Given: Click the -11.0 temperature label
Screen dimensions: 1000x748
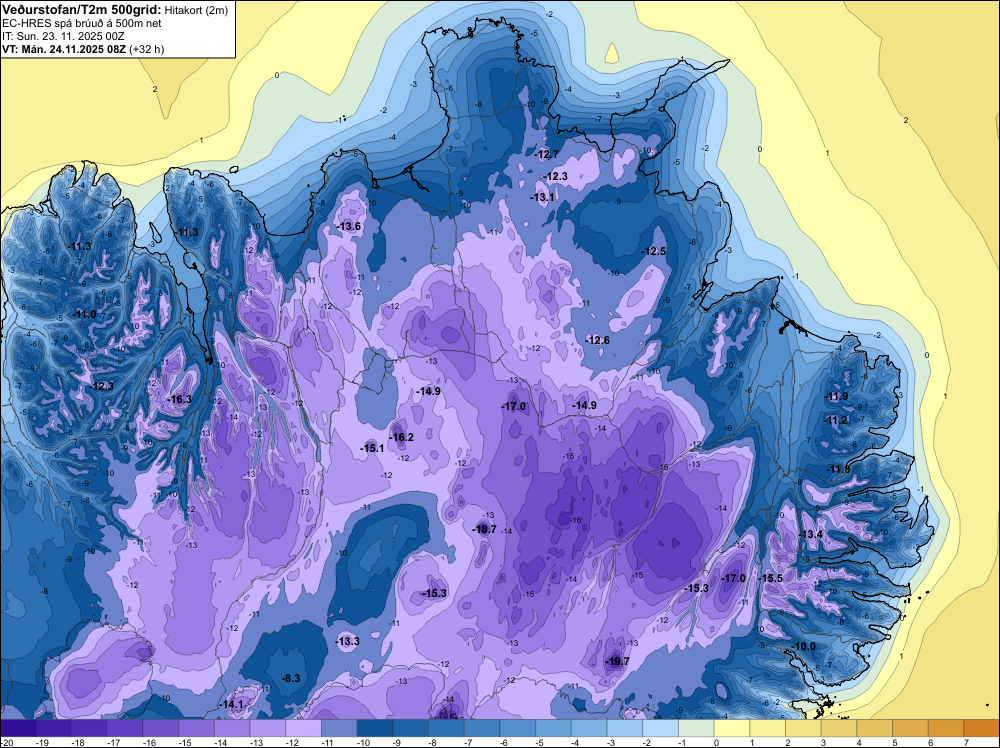Looking at the screenshot, I should point(84,314).
